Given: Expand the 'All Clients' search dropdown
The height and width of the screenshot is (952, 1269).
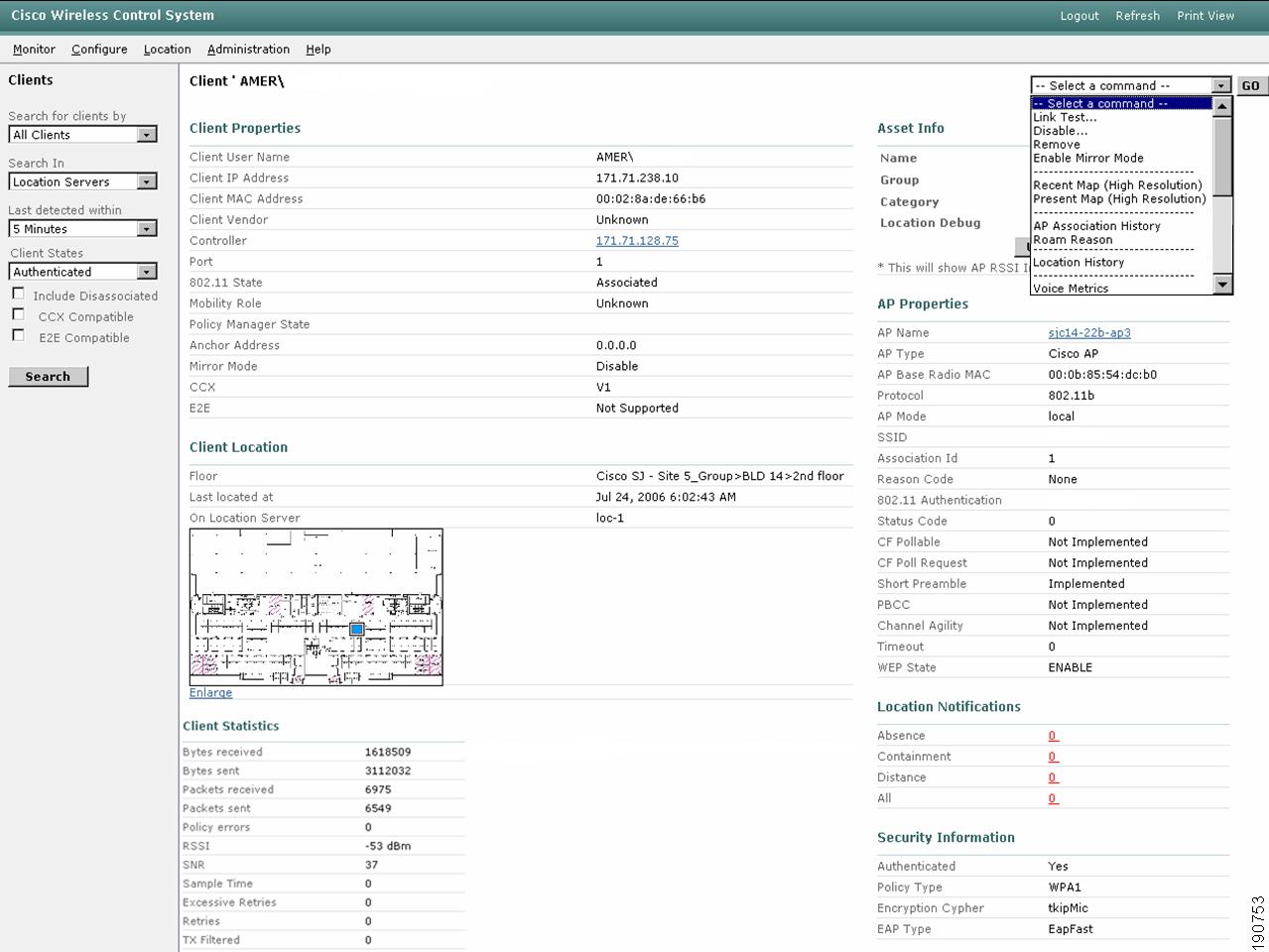Looking at the screenshot, I should (x=83, y=135).
